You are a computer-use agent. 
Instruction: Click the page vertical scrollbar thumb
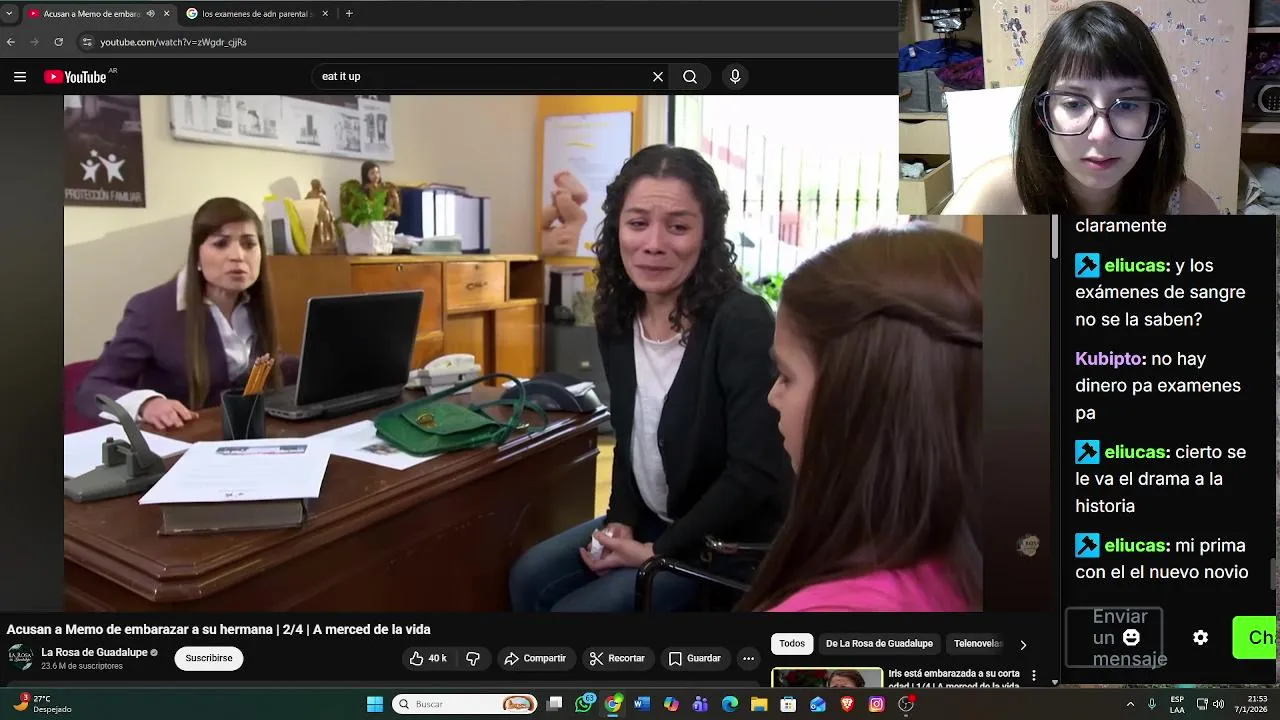click(x=1054, y=235)
